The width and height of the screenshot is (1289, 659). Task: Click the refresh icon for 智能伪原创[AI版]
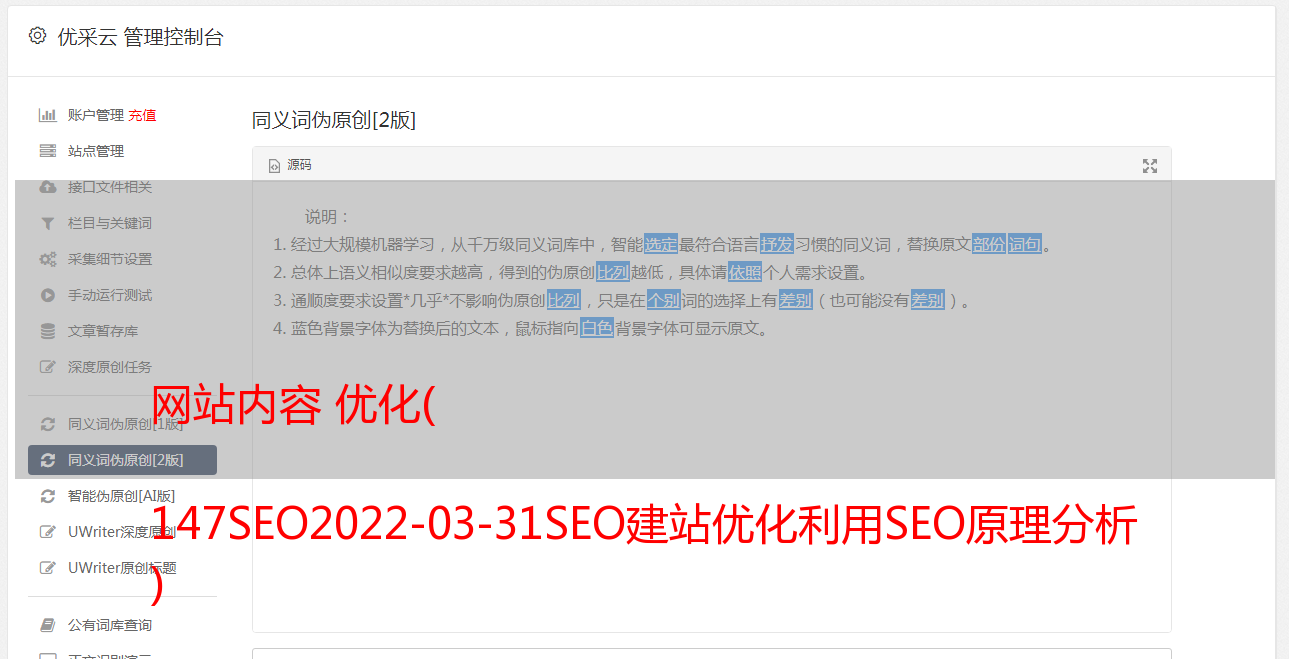point(47,496)
